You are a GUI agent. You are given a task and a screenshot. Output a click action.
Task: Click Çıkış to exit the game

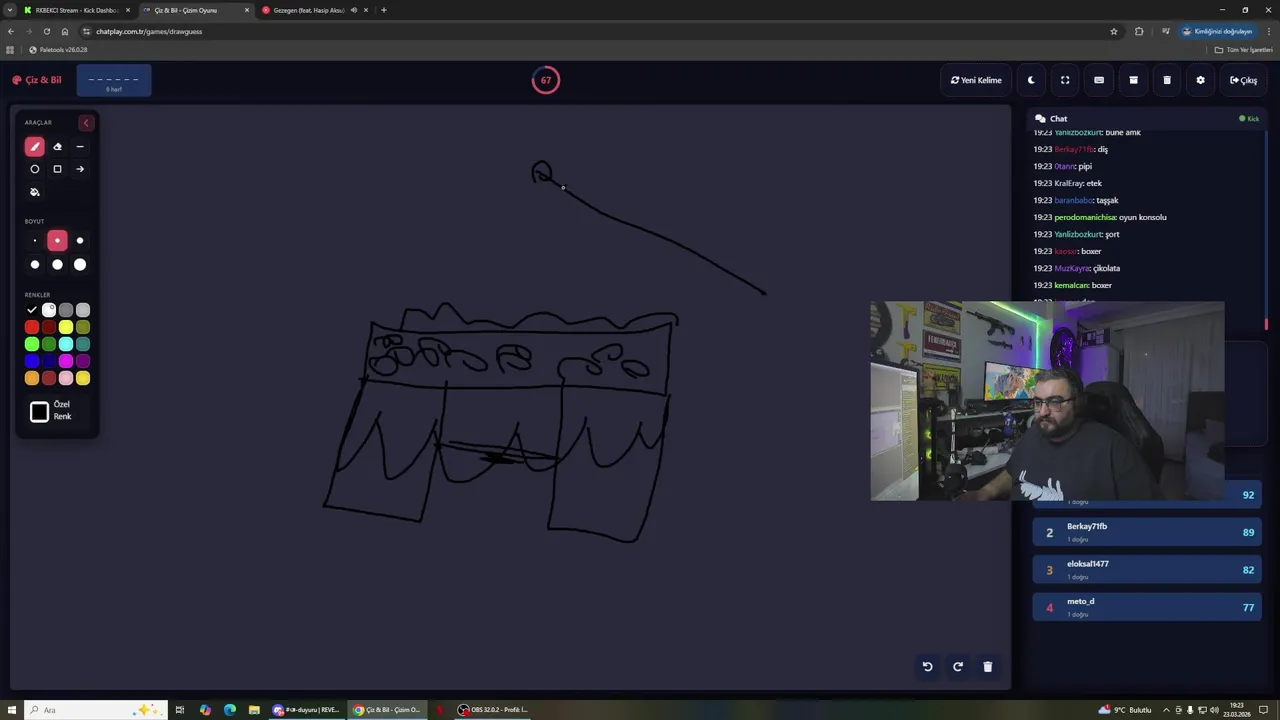click(1244, 80)
